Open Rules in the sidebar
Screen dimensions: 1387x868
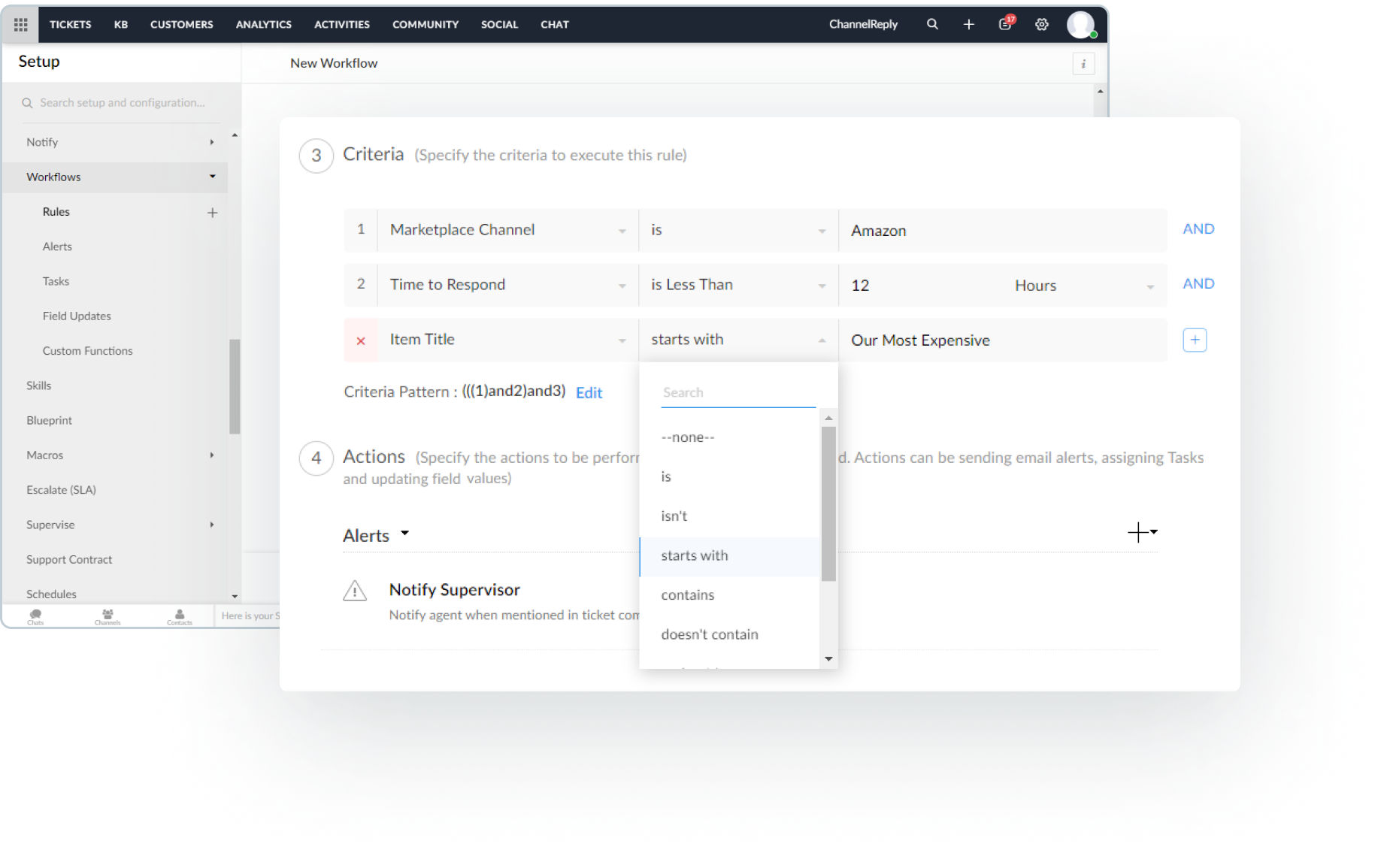tap(56, 212)
